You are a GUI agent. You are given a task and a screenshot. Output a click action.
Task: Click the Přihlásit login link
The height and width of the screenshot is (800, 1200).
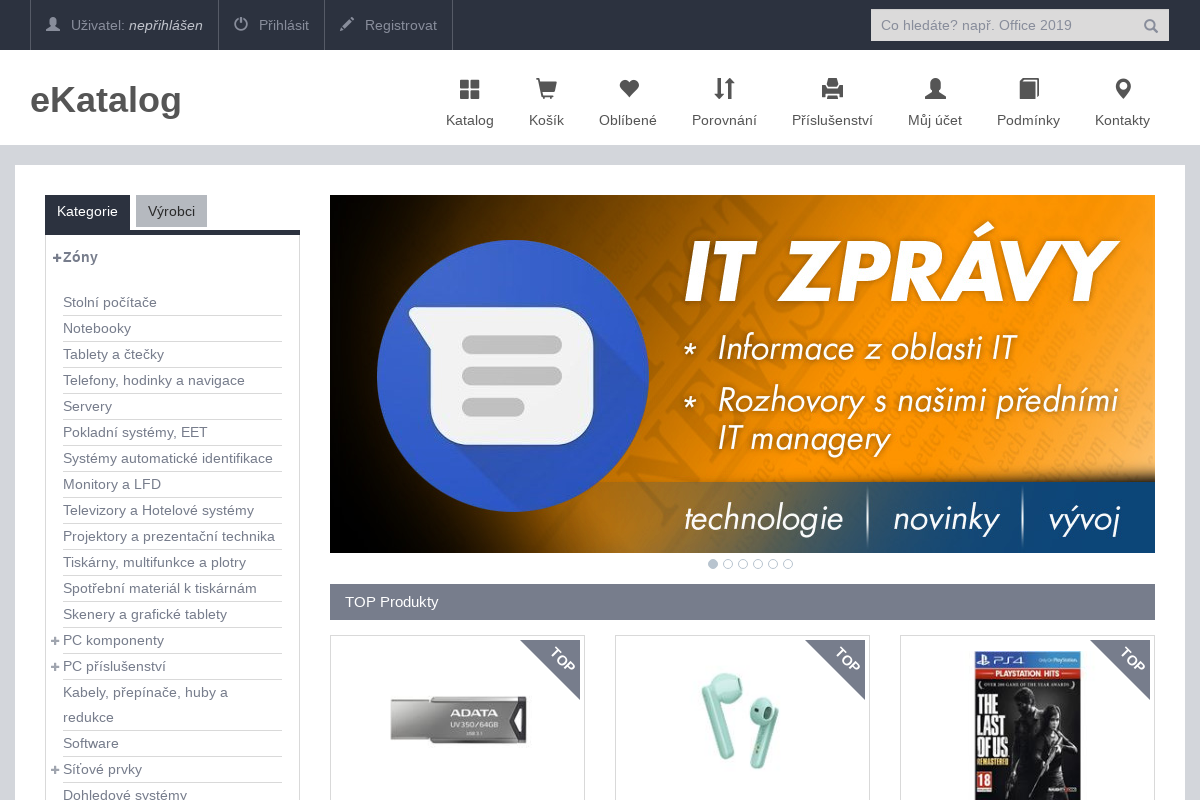coord(271,25)
